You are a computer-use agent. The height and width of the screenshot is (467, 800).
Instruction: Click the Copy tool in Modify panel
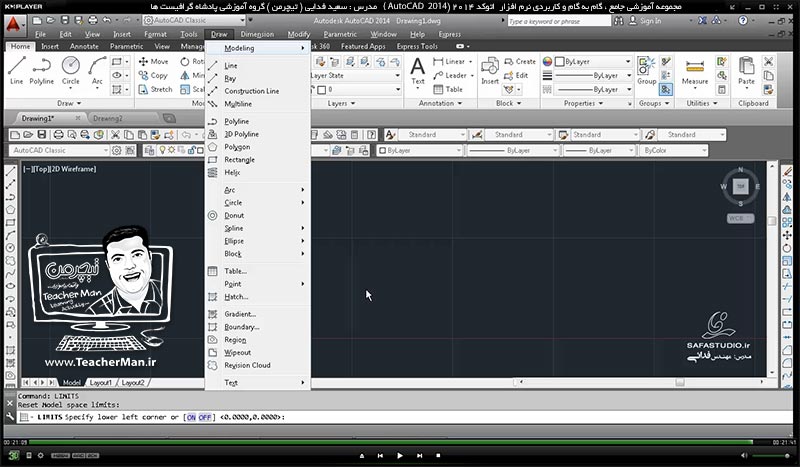pyautogui.click(x=153, y=75)
